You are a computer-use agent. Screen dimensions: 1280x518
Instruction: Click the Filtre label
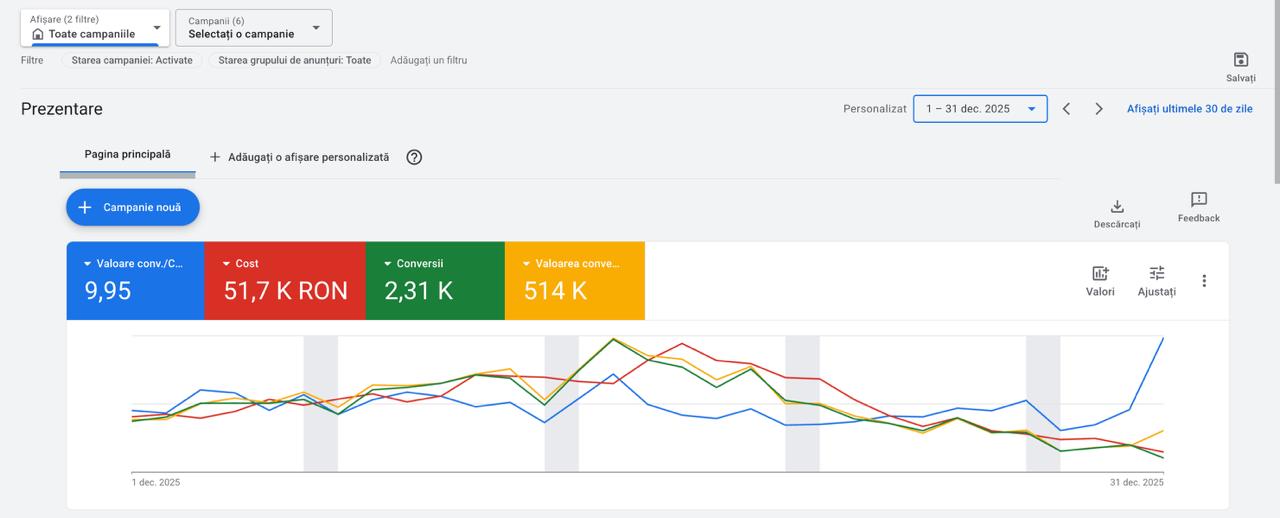click(x=32, y=60)
